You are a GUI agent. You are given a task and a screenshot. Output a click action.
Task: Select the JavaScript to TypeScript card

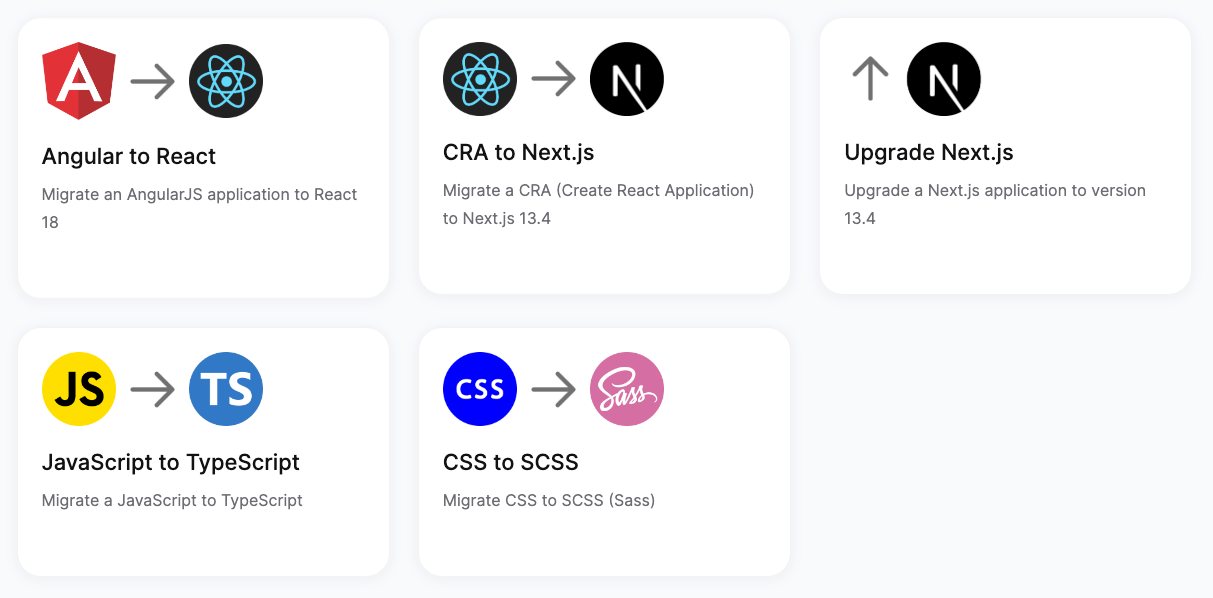(202, 450)
